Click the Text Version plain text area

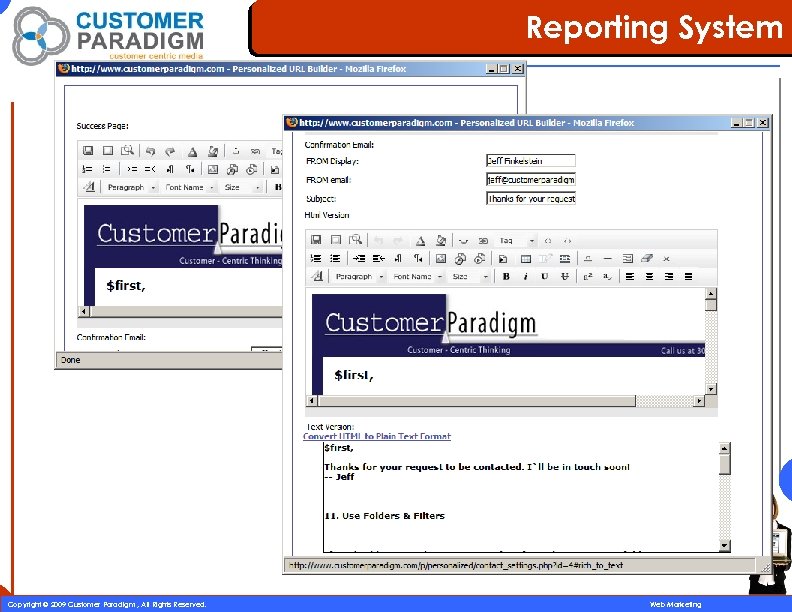(x=521, y=497)
